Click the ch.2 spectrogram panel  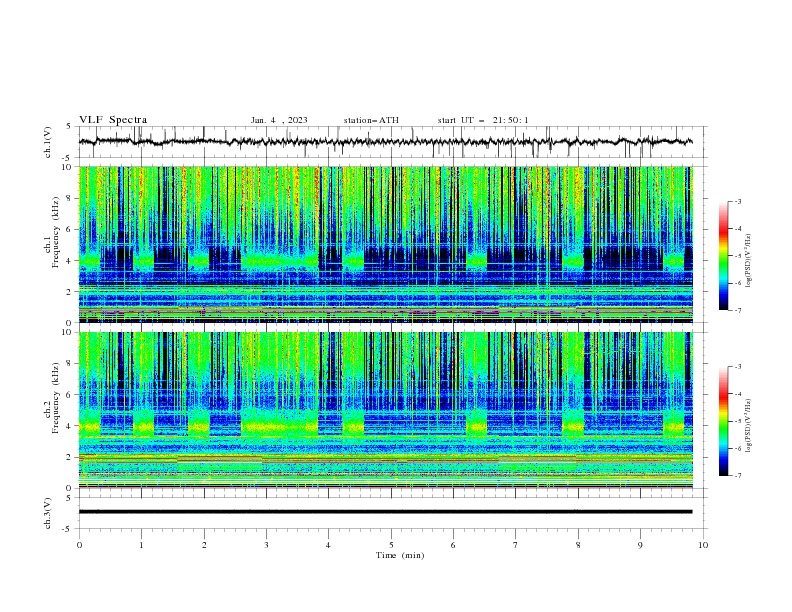click(386, 410)
